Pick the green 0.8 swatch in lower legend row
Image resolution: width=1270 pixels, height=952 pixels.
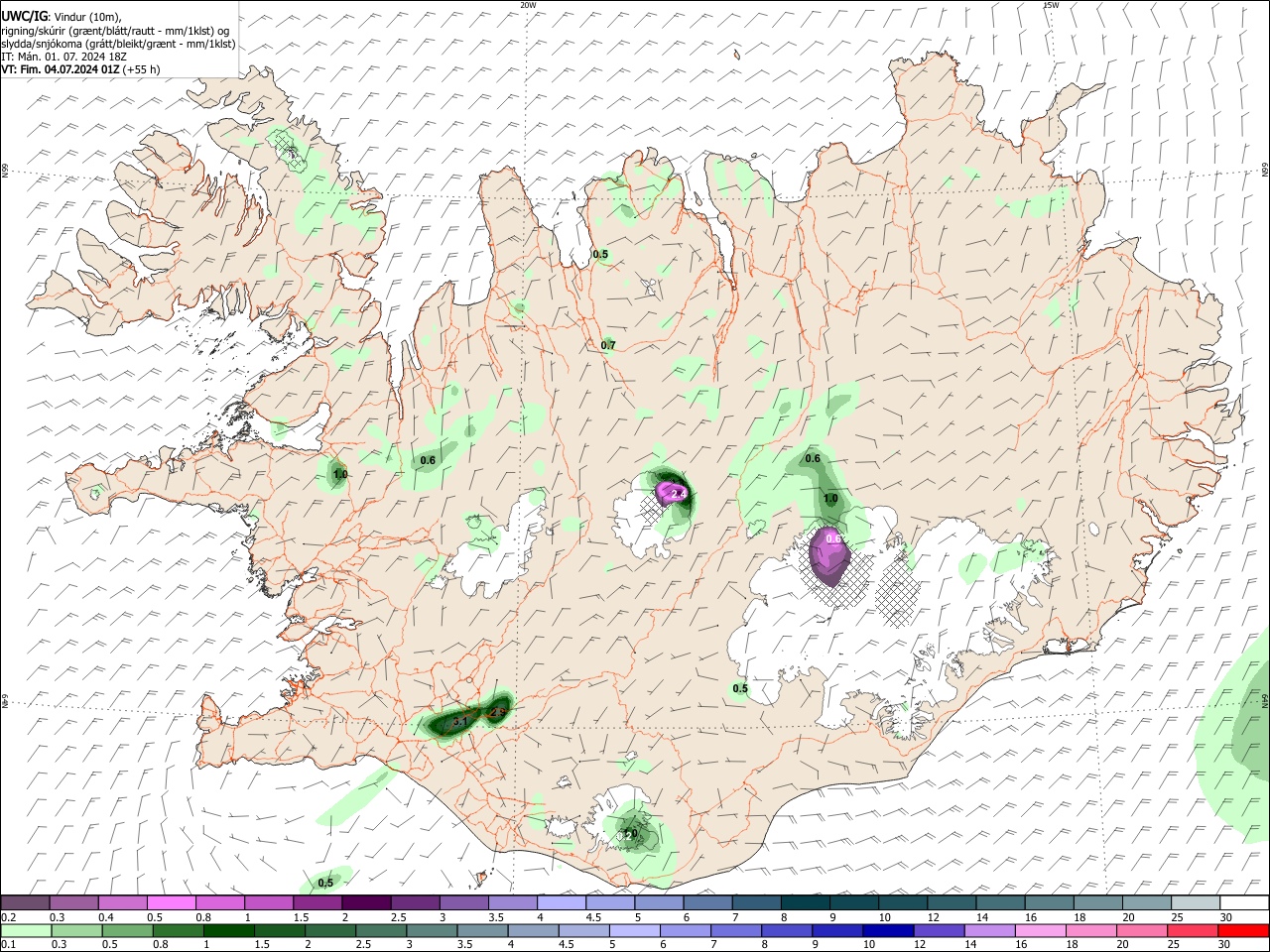click(x=179, y=931)
